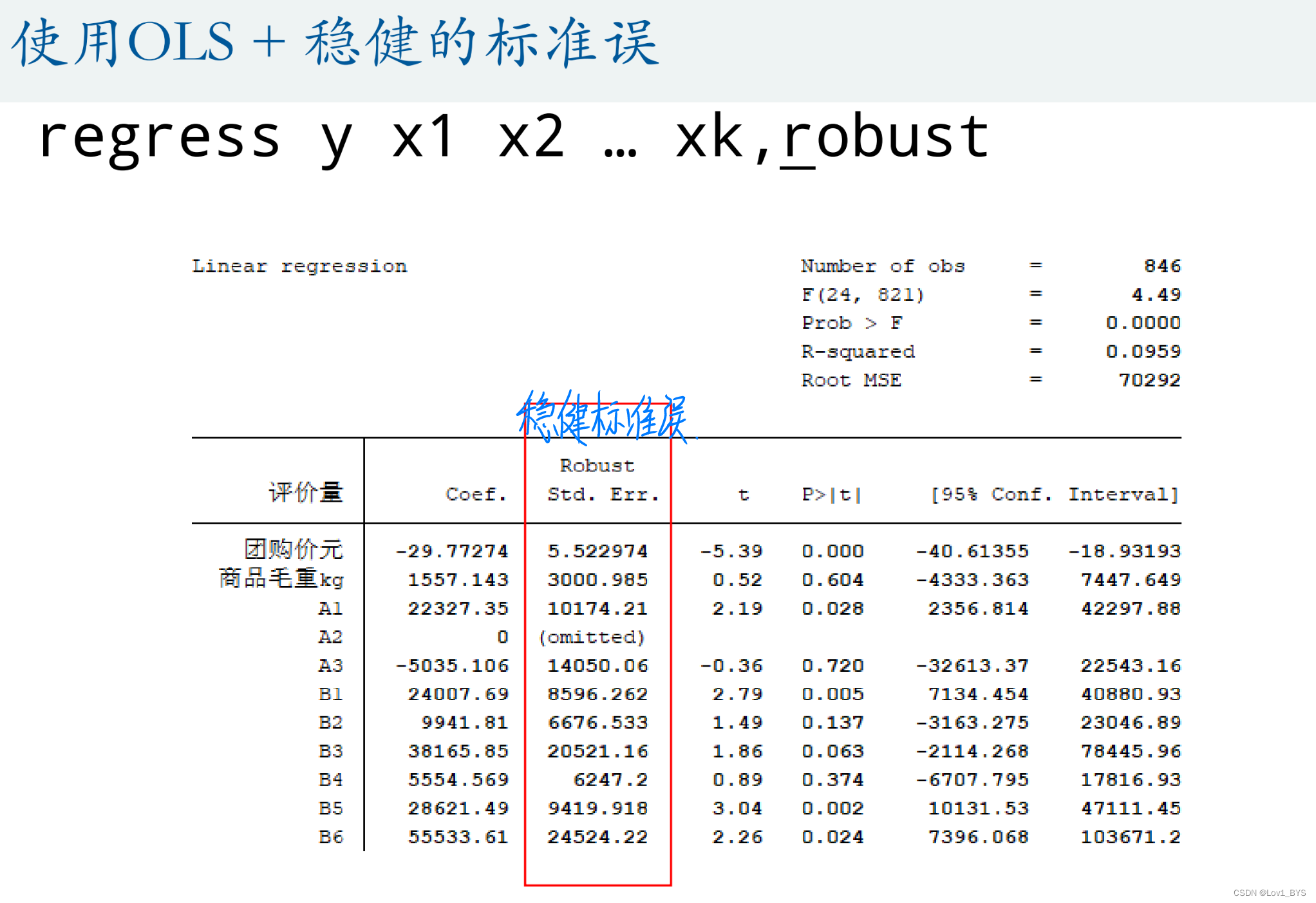This screenshot has width=1316, height=903.
Task: Click the Coef. column header
Action: pos(476,494)
